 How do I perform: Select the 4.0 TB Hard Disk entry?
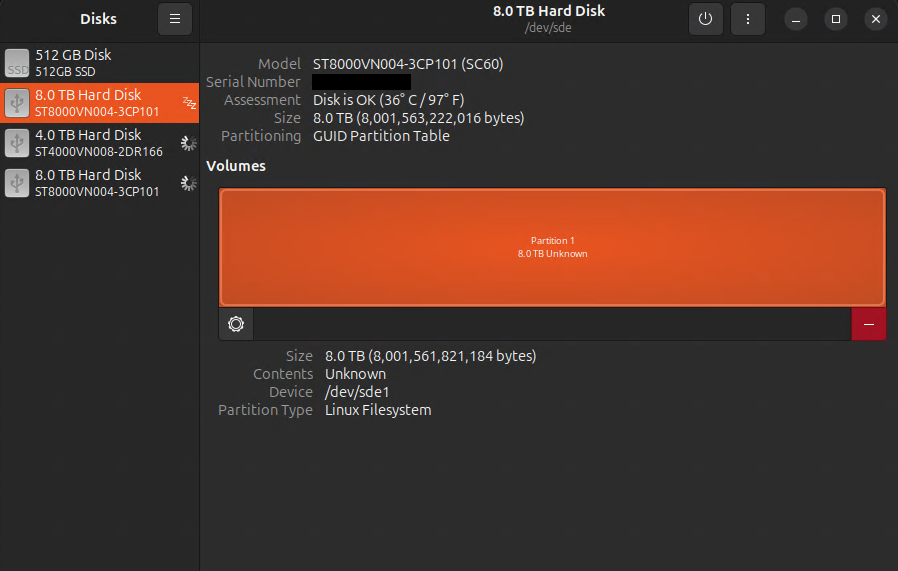pyautogui.click(x=100, y=143)
